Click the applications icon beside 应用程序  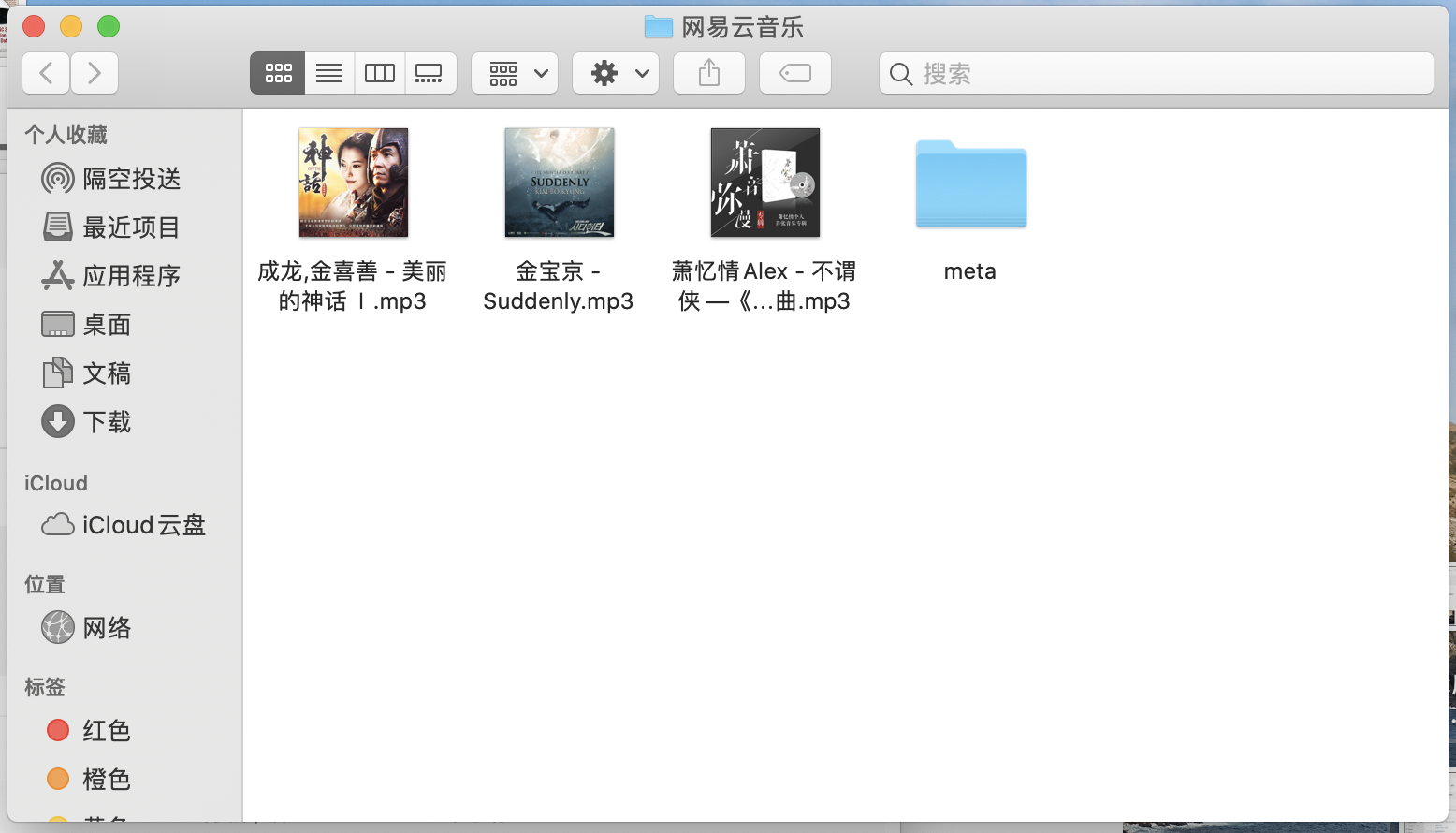click(58, 275)
